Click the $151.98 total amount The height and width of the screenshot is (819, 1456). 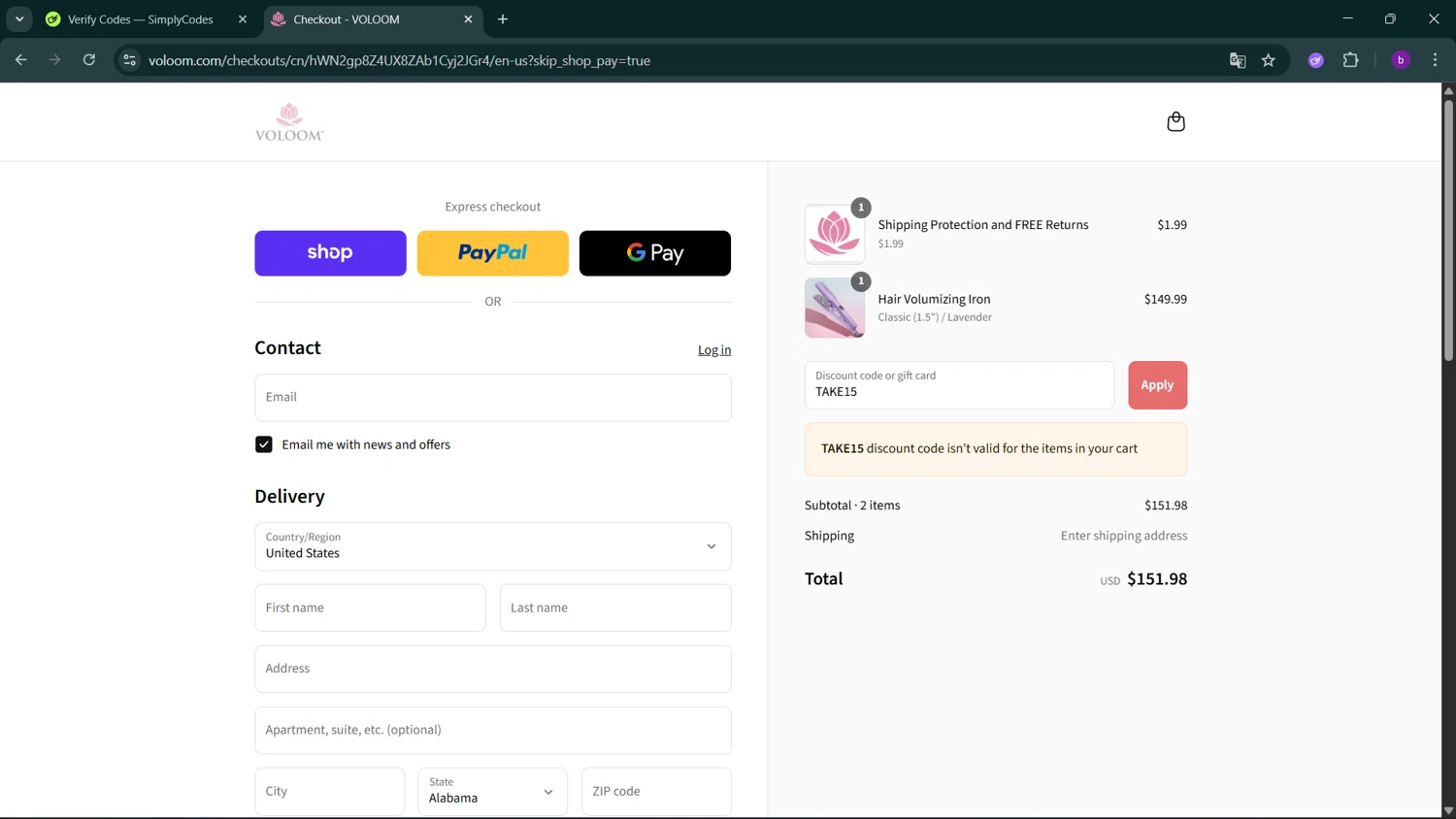[1157, 579]
